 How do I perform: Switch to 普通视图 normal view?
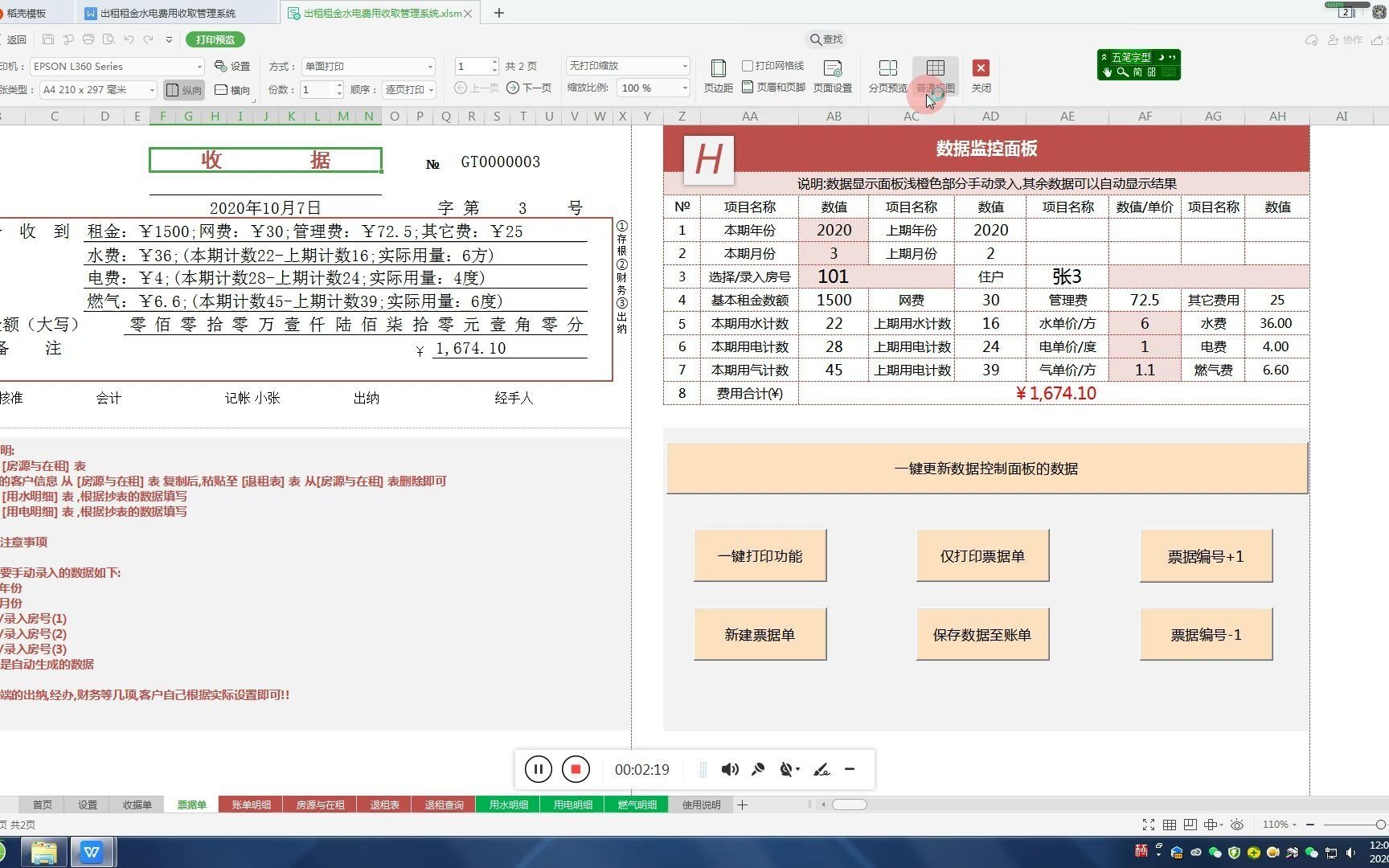point(935,76)
